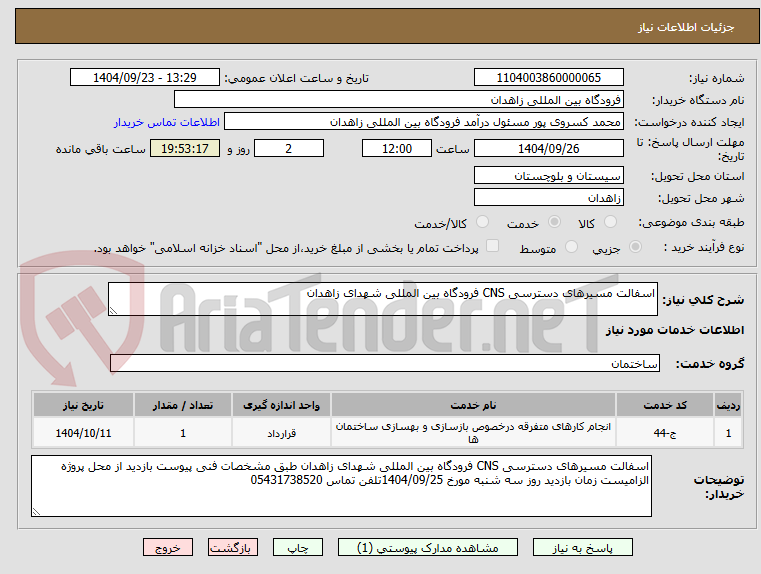Select the جزیی purchase type radio
The image size is (761, 574).
pos(635,246)
